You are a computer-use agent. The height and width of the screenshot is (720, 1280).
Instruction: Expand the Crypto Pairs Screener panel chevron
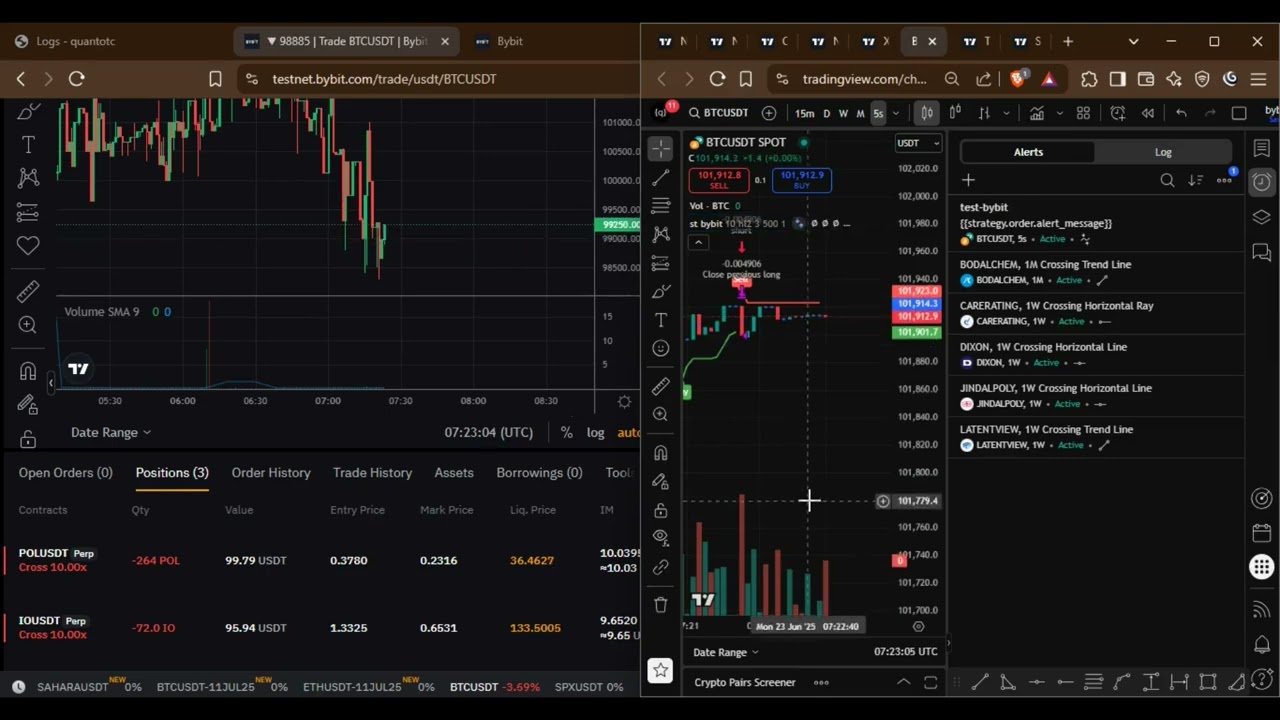[903, 682]
